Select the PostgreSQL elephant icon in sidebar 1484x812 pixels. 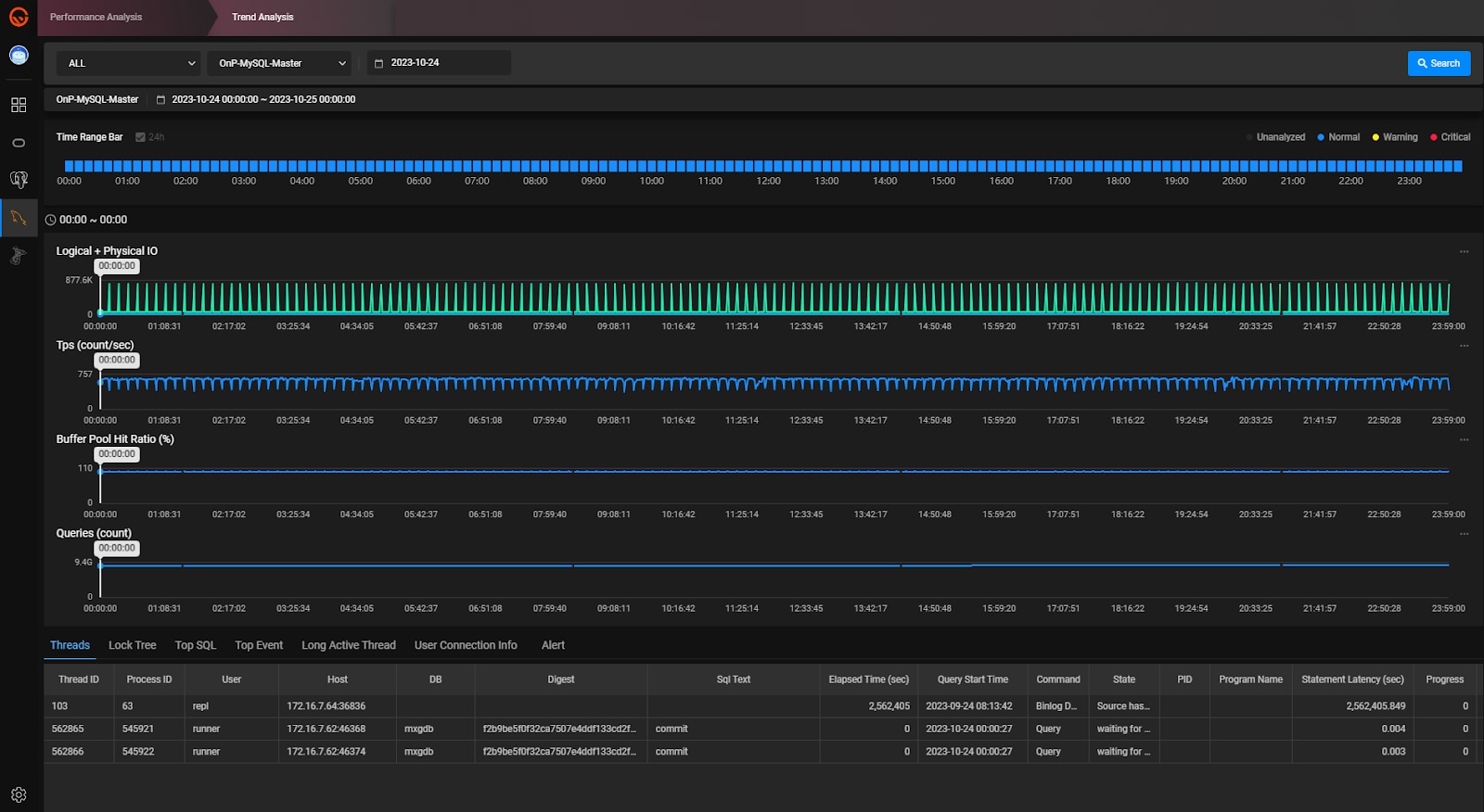point(19,179)
